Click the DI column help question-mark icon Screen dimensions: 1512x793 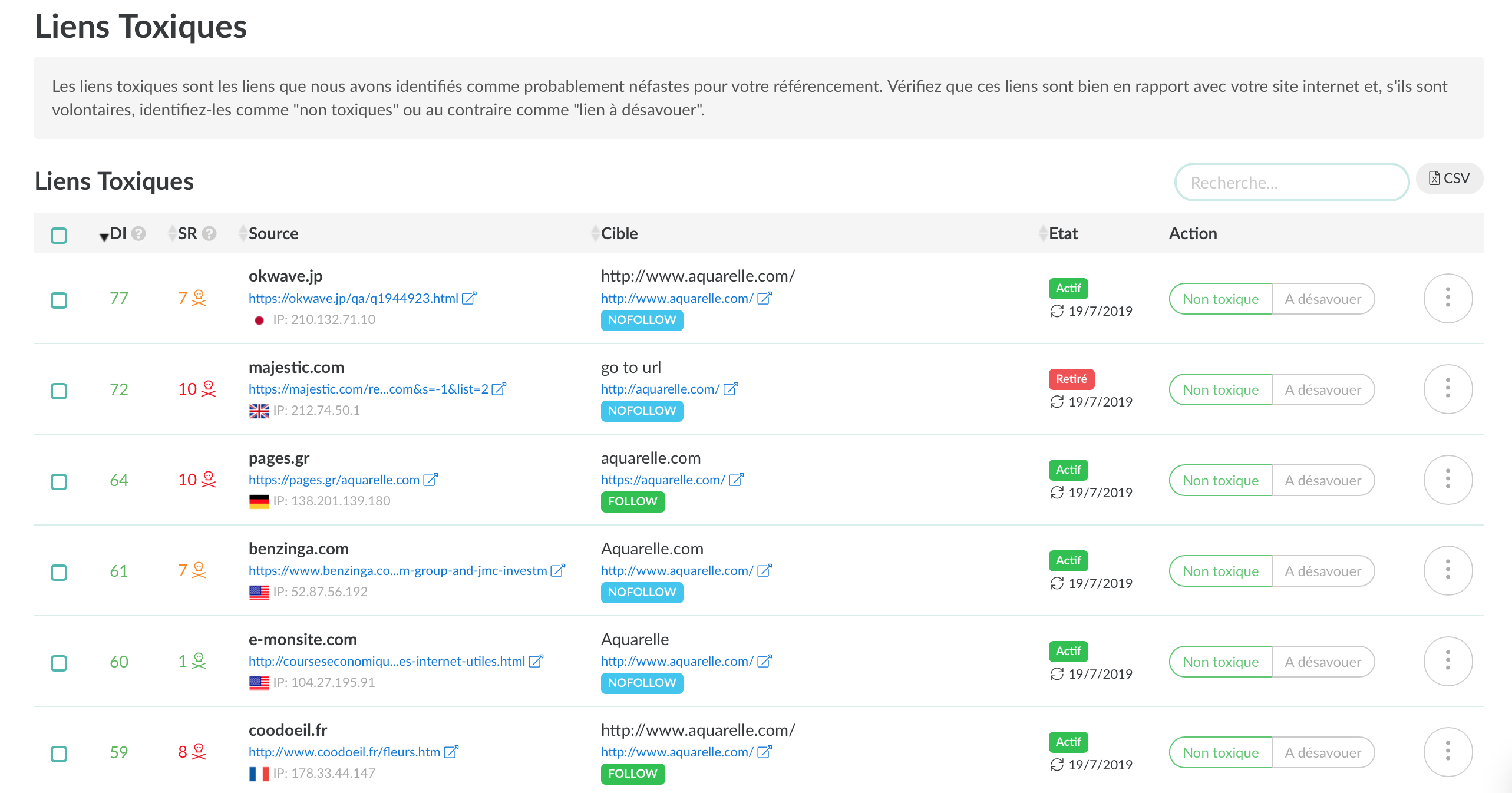[138, 234]
